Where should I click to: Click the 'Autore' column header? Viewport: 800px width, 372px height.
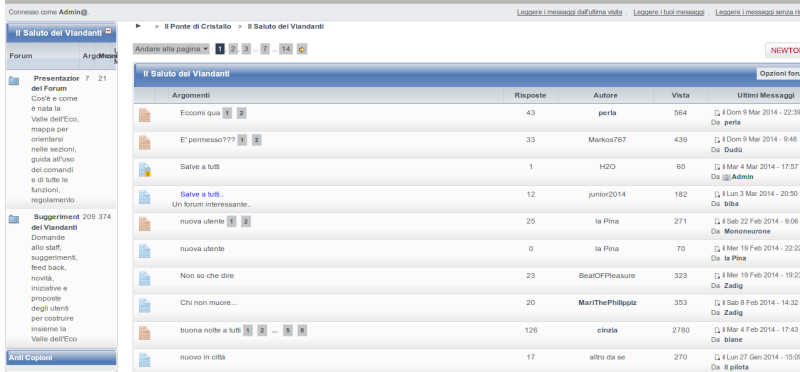605,95
